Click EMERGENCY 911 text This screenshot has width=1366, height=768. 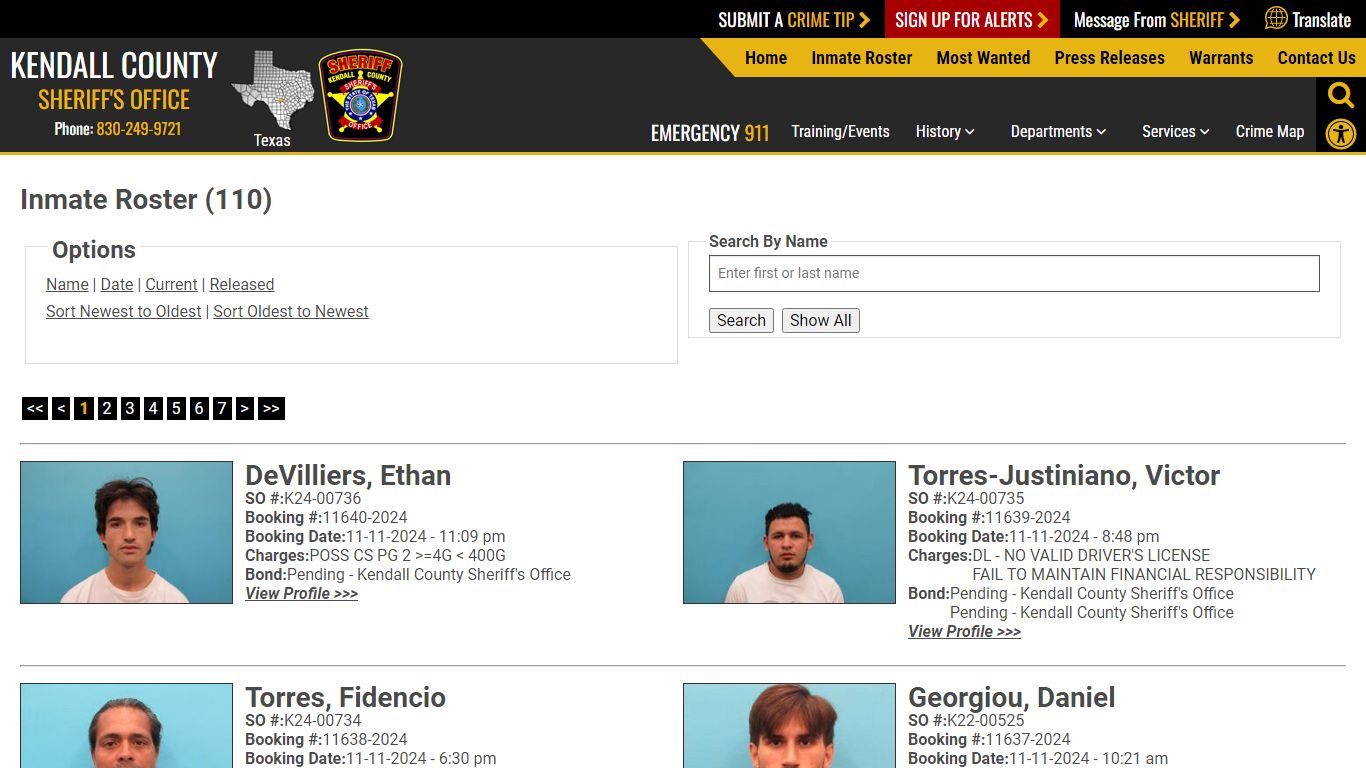710,132
